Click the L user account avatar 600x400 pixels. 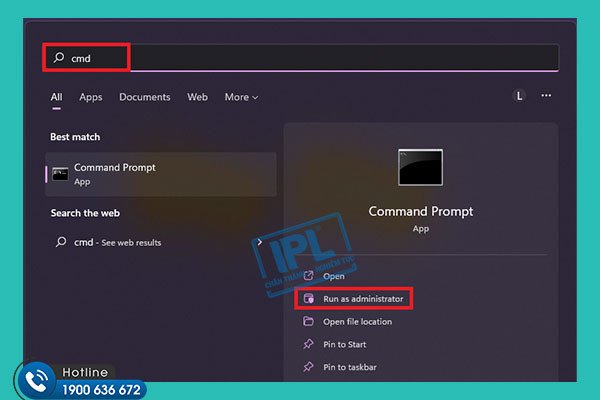(519, 96)
